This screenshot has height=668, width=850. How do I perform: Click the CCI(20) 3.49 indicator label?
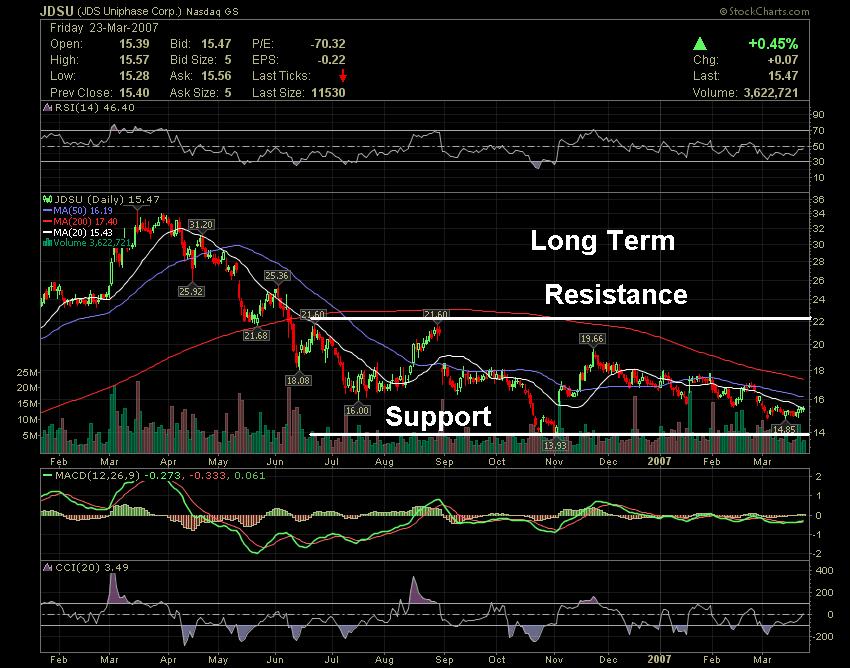[92, 568]
